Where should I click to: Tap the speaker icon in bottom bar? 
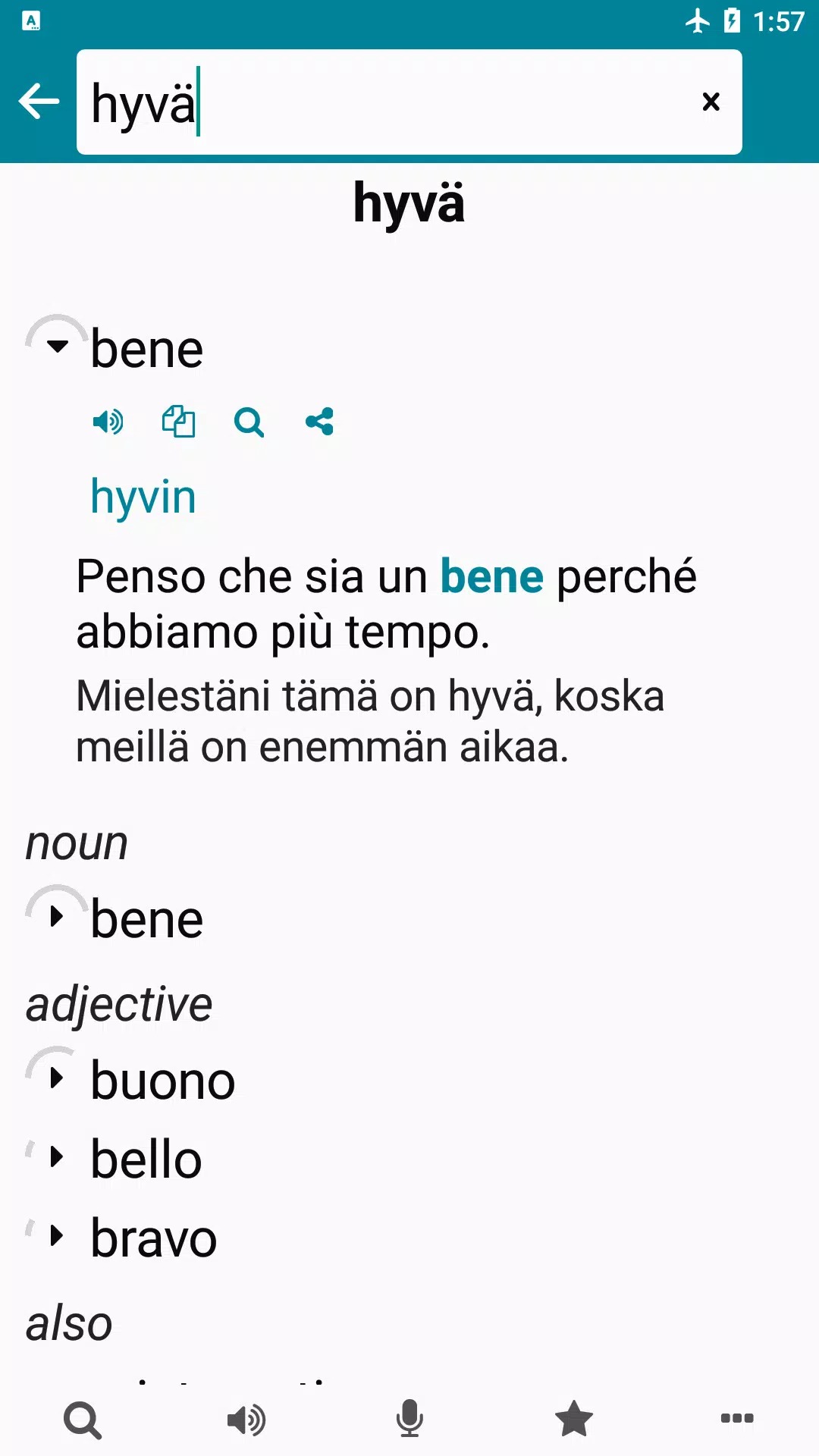(x=246, y=1420)
